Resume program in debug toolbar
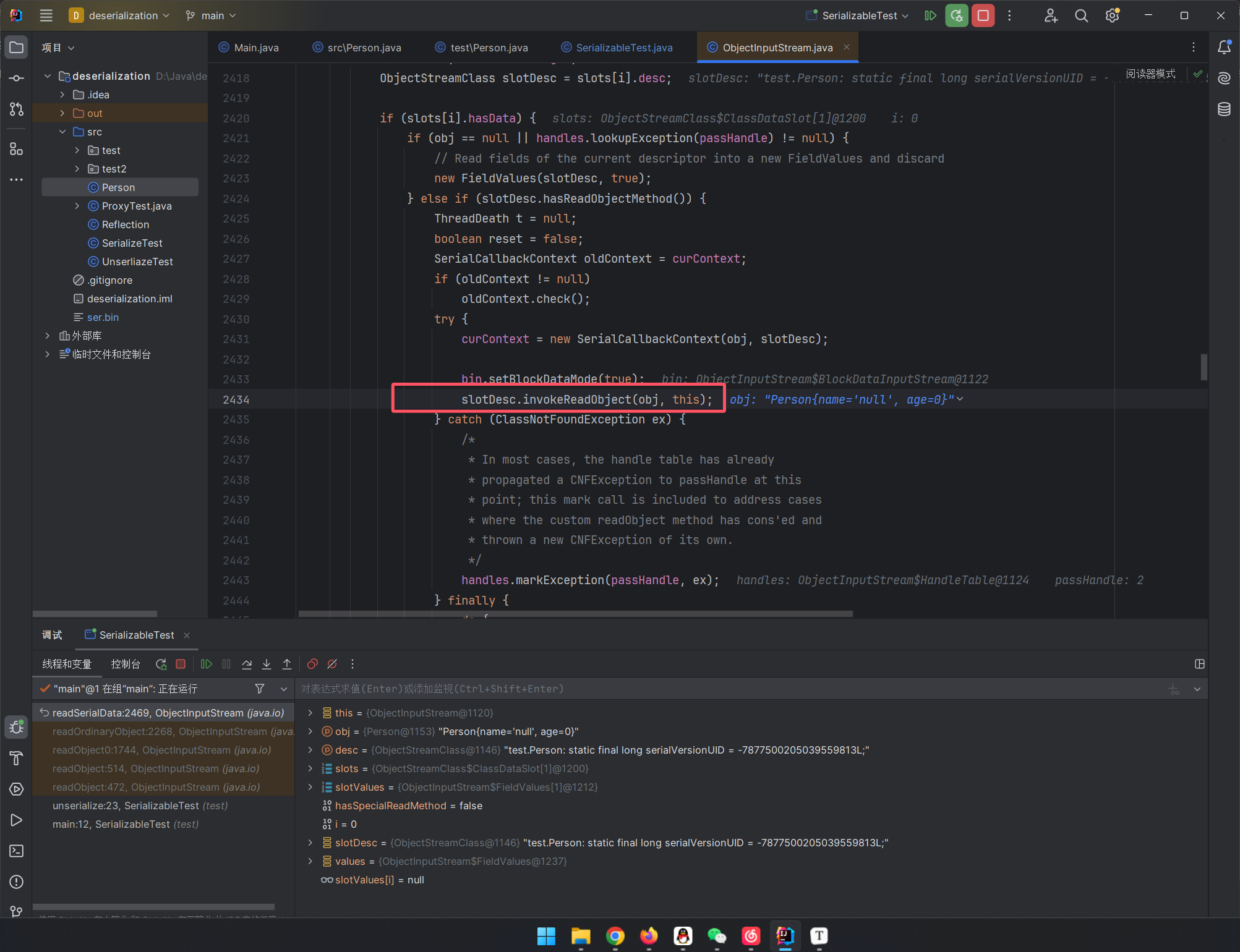Viewport: 1240px width, 952px height. 207,664
